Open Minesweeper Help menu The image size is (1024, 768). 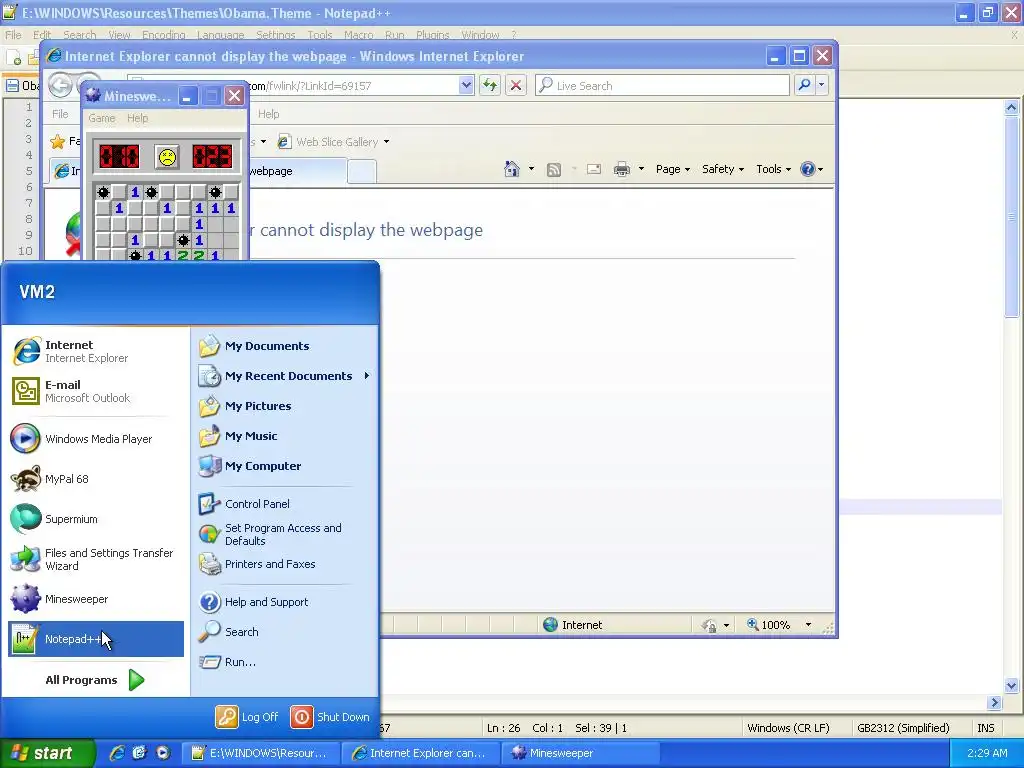coord(138,118)
